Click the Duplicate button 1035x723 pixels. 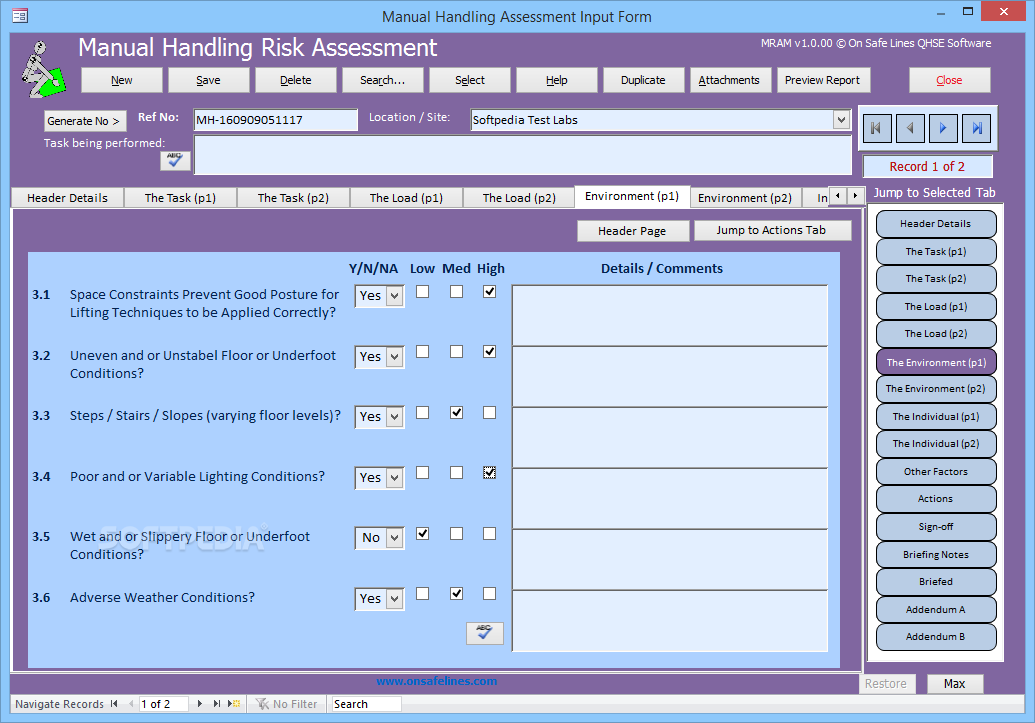(643, 80)
